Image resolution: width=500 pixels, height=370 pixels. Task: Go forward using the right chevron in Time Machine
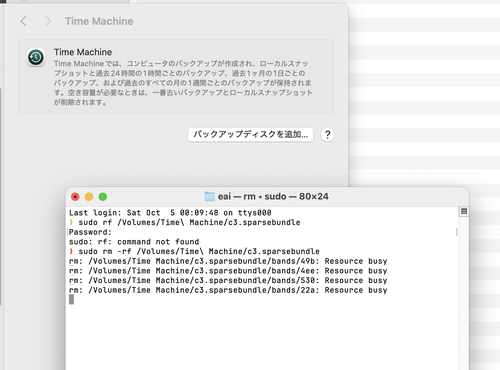click(x=48, y=21)
